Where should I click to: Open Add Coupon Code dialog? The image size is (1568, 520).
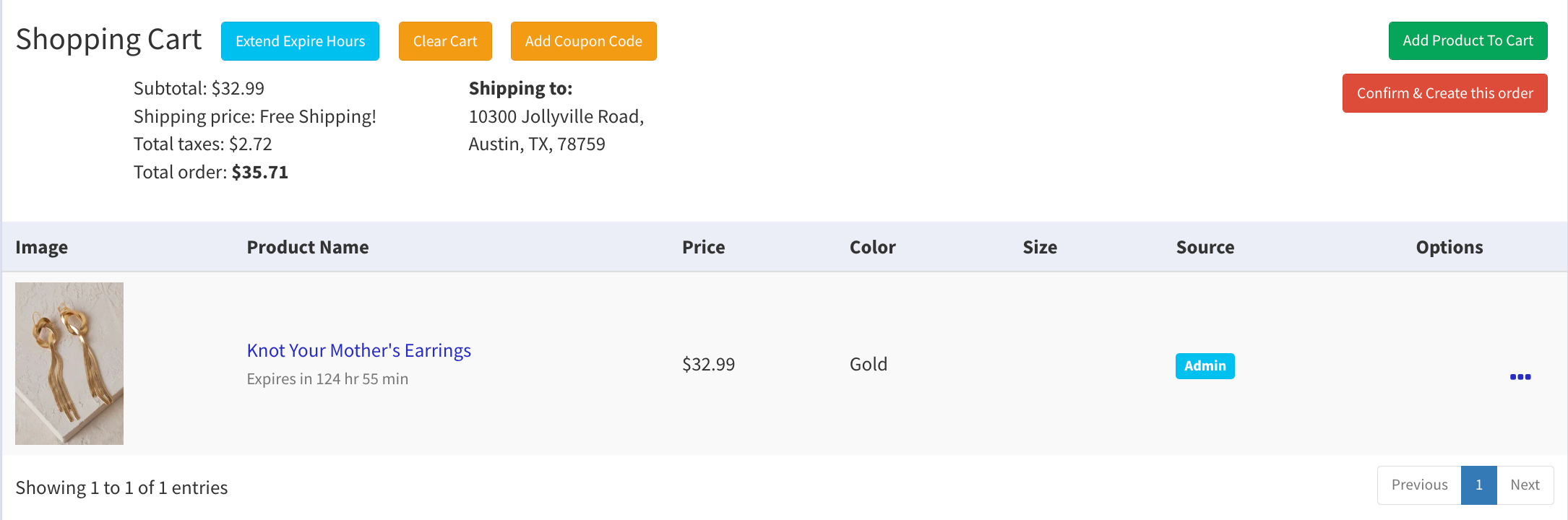coord(584,41)
